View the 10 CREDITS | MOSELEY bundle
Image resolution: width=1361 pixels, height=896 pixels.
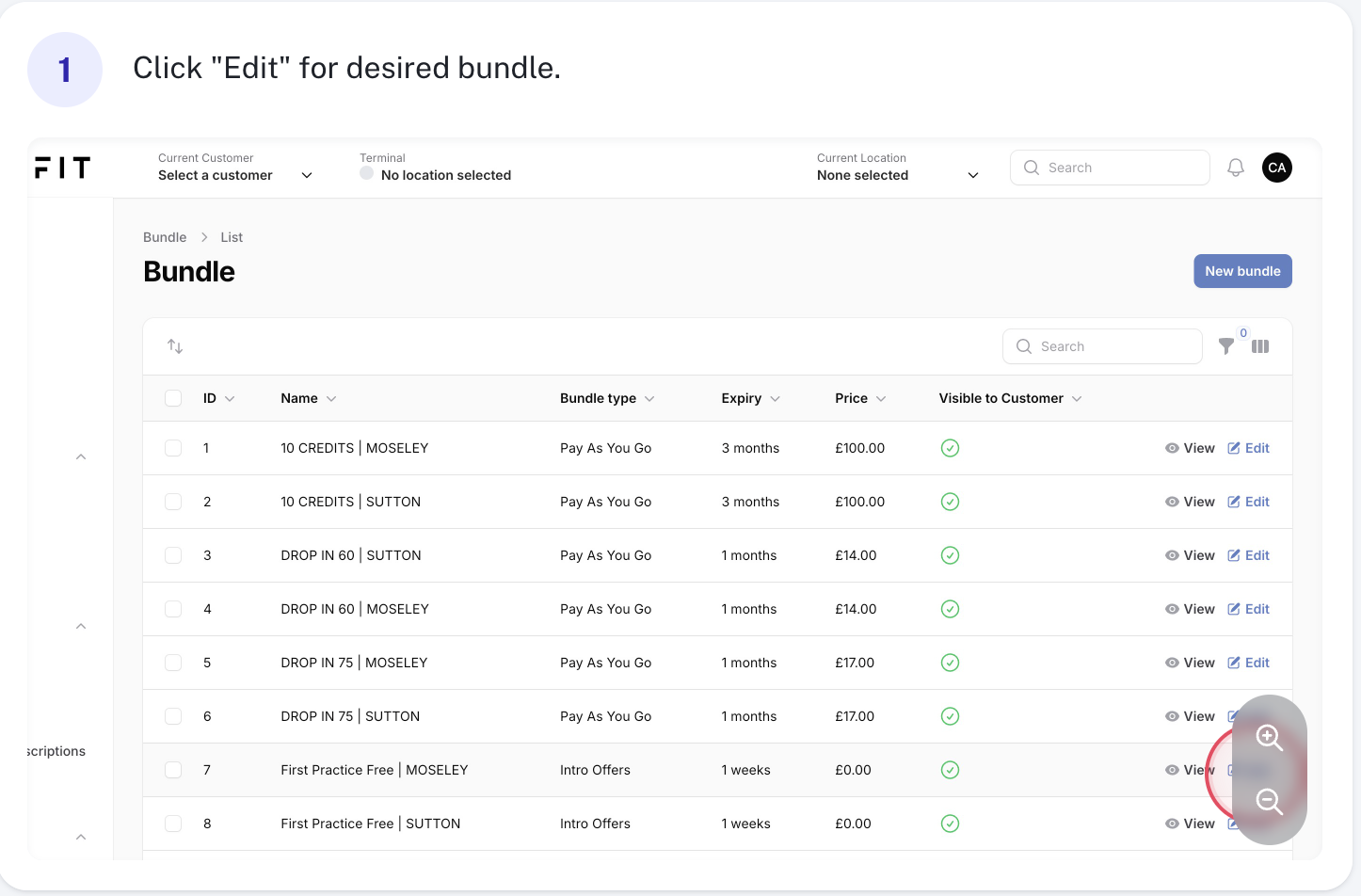click(x=1190, y=448)
